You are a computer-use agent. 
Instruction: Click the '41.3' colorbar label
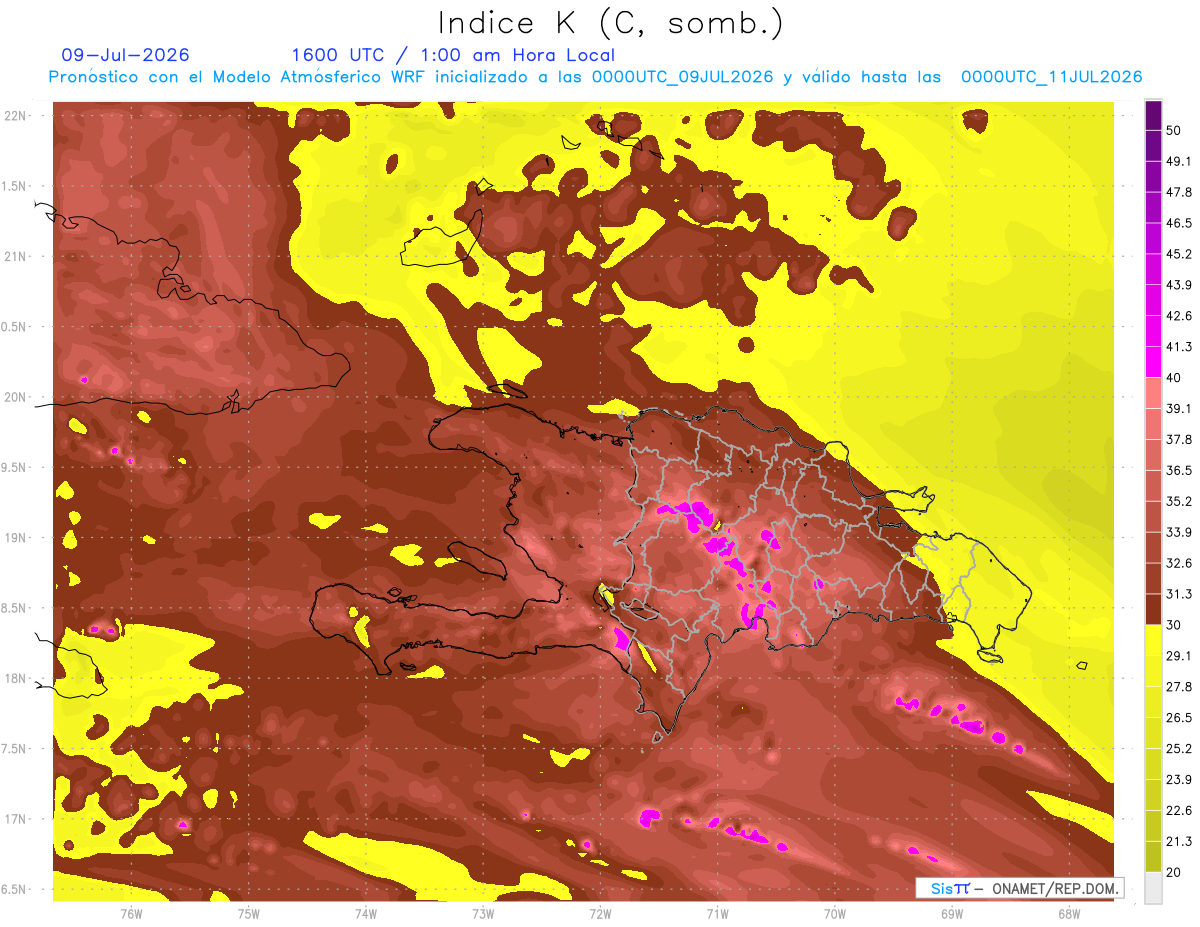tap(1179, 347)
